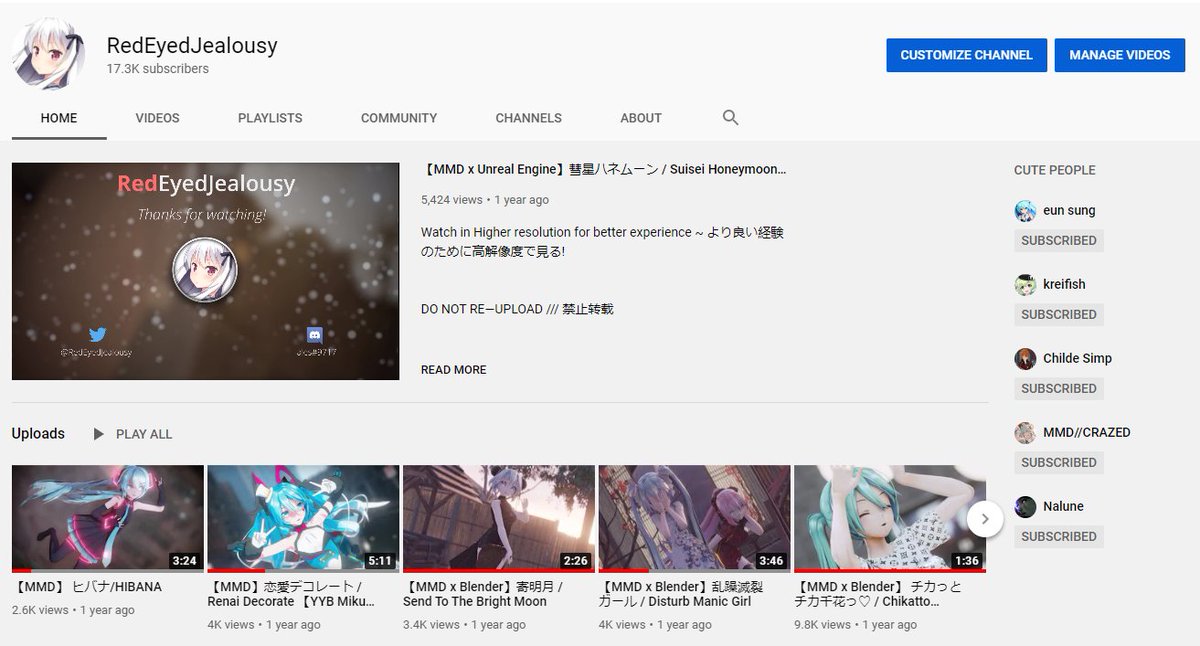1200x646 pixels.
Task: Open the Uploads section heading link
Action: pos(38,434)
